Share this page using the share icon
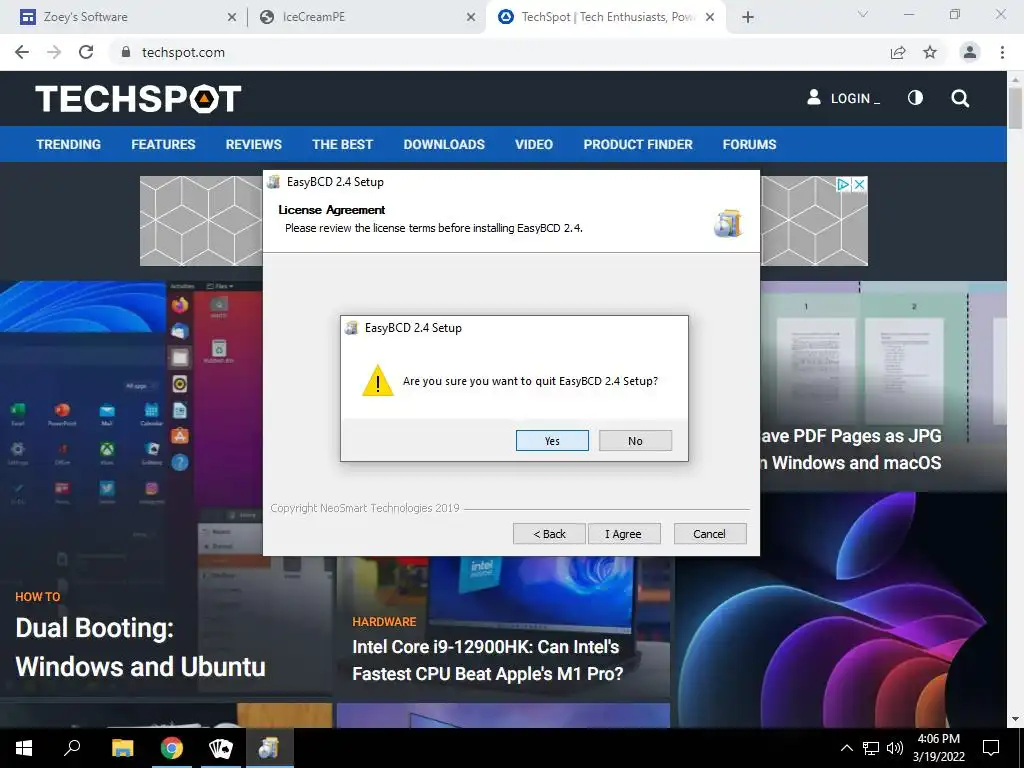The height and width of the screenshot is (768, 1024). point(898,52)
